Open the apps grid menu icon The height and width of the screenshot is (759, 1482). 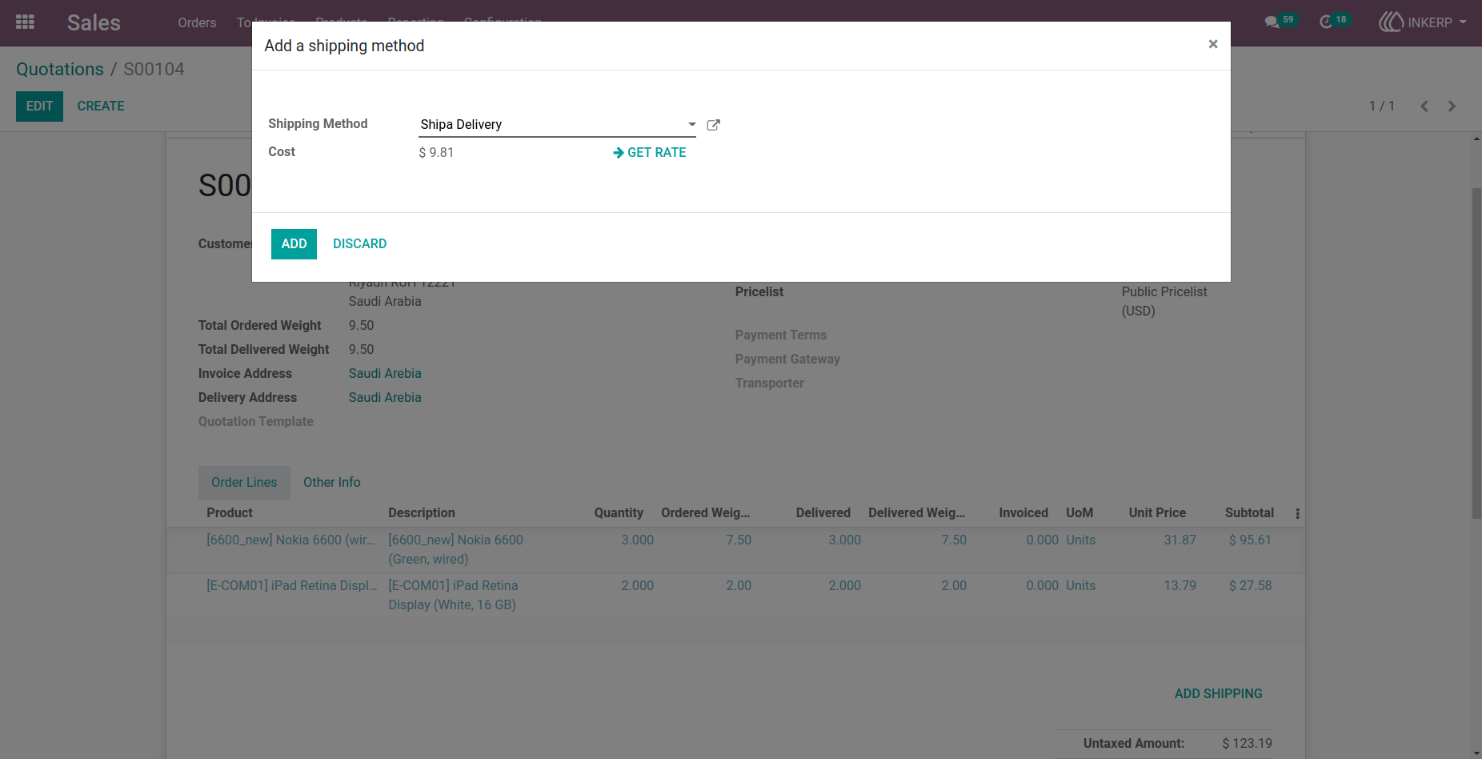pos(25,22)
